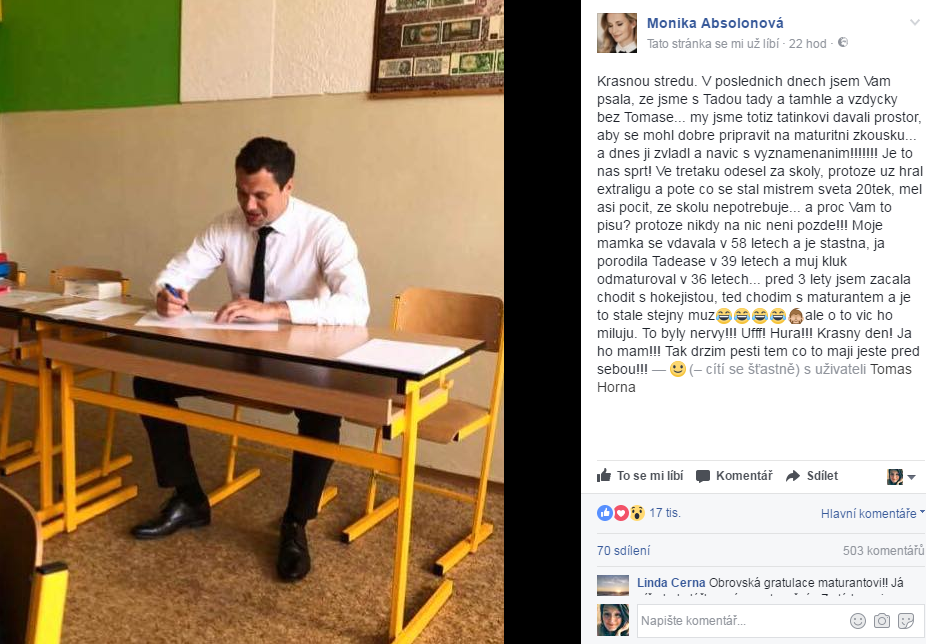Click the public globe privacy icon
This screenshot has width=926, height=644.
(843, 43)
